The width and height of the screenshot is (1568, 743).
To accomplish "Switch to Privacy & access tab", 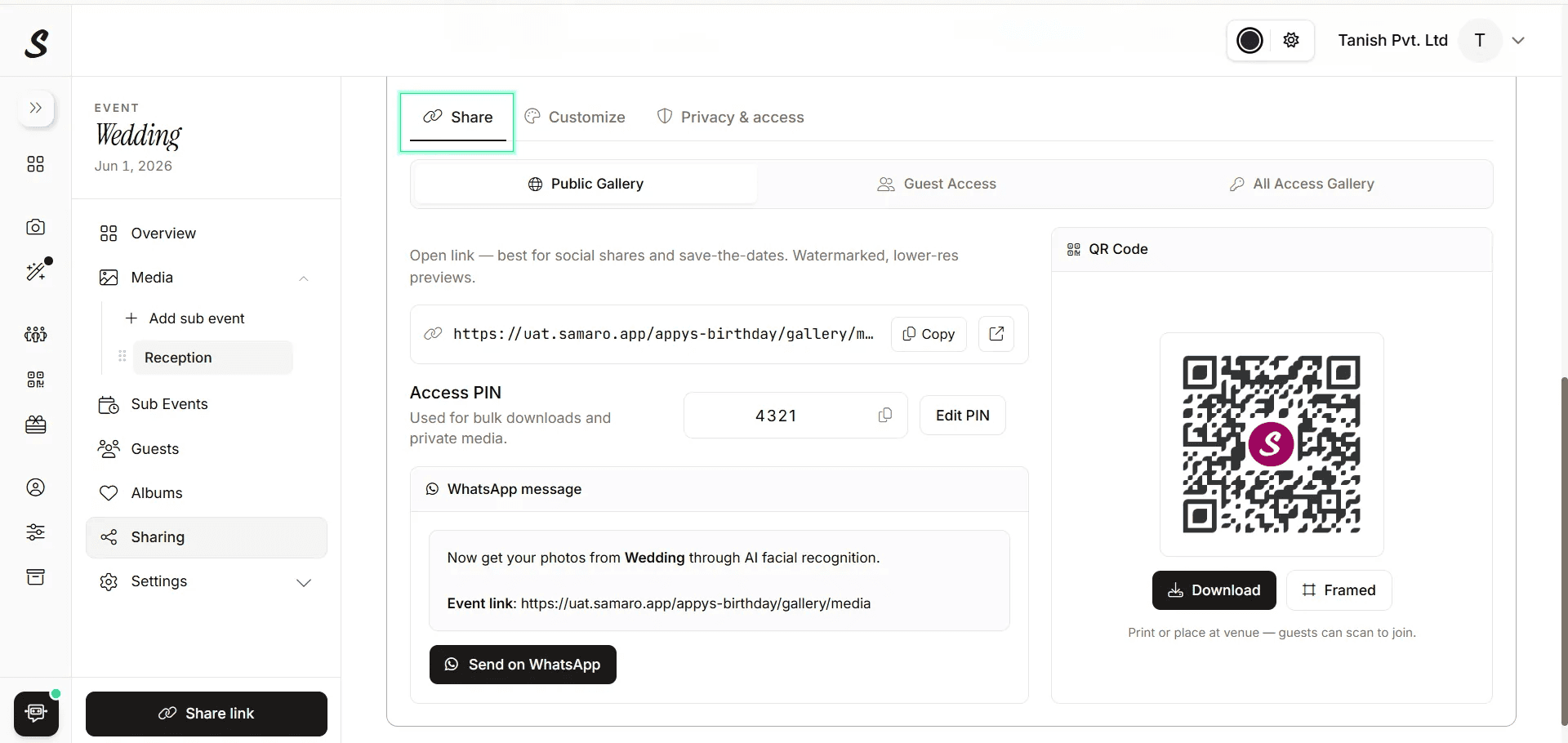I will click(x=730, y=118).
